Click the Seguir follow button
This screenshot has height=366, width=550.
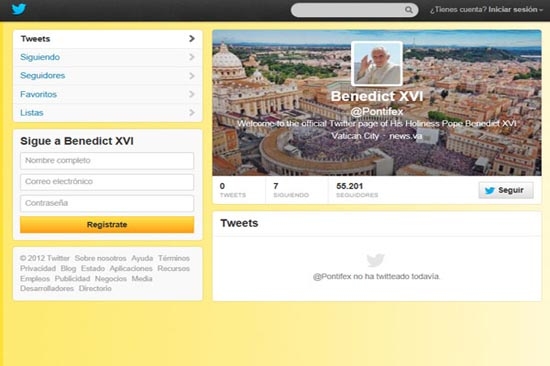coord(506,190)
